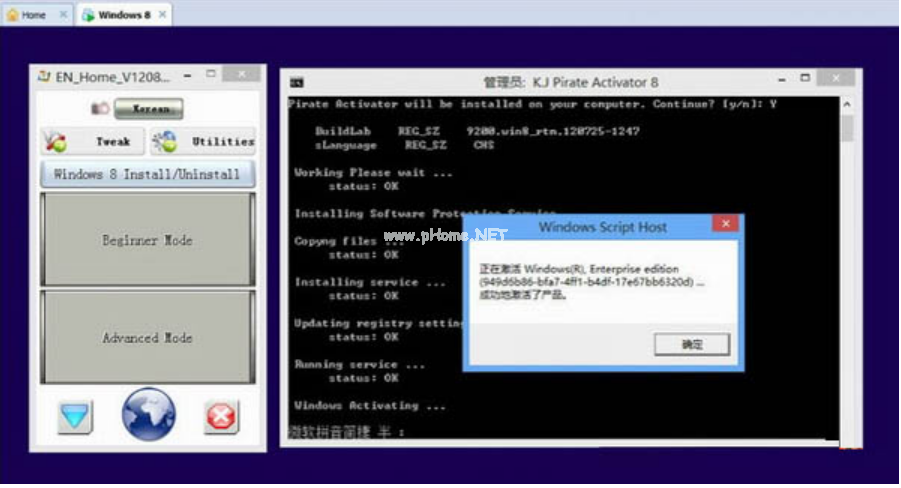Close the Home tab
The width and height of the screenshot is (901, 488).
point(63,15)
